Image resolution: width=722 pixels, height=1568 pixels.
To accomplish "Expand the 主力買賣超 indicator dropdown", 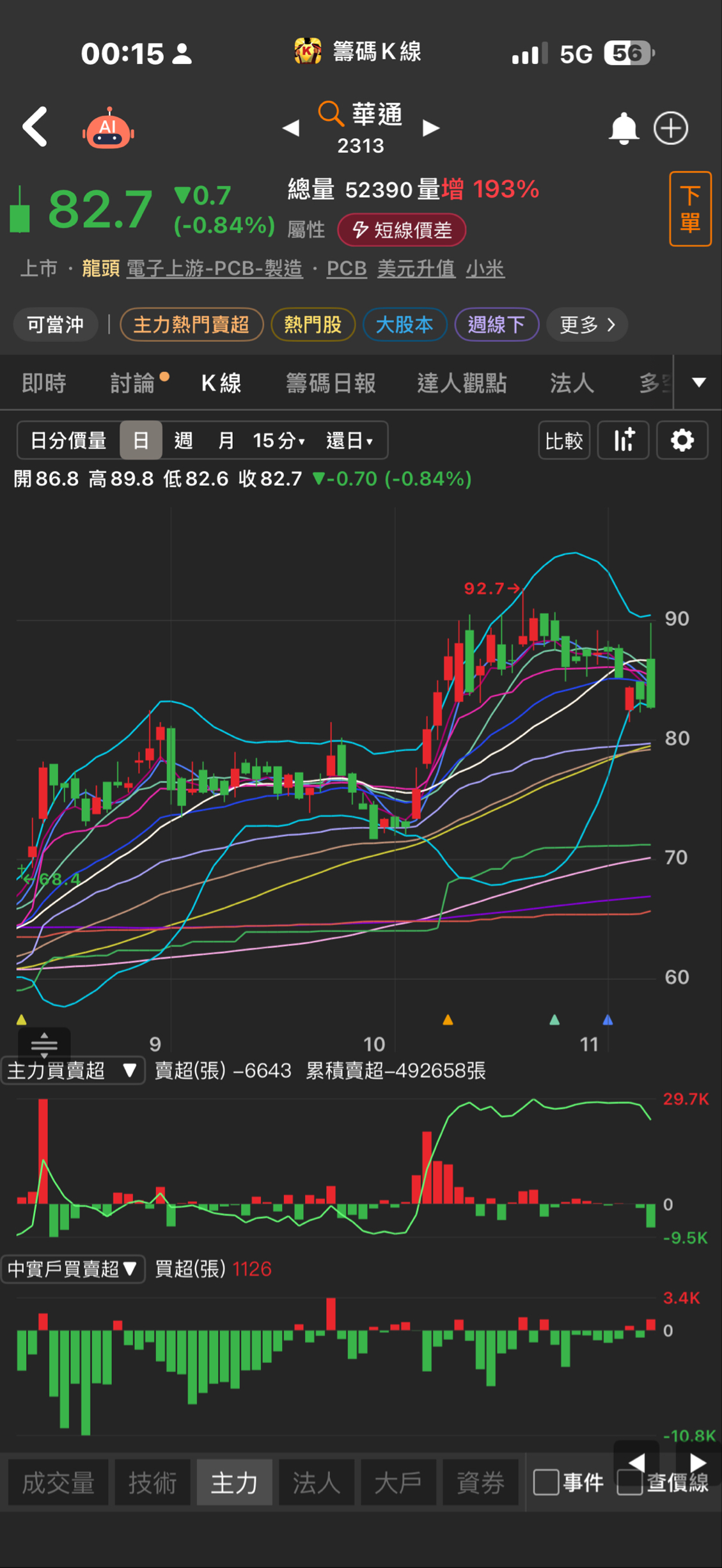I will [x=73, y=1070].
